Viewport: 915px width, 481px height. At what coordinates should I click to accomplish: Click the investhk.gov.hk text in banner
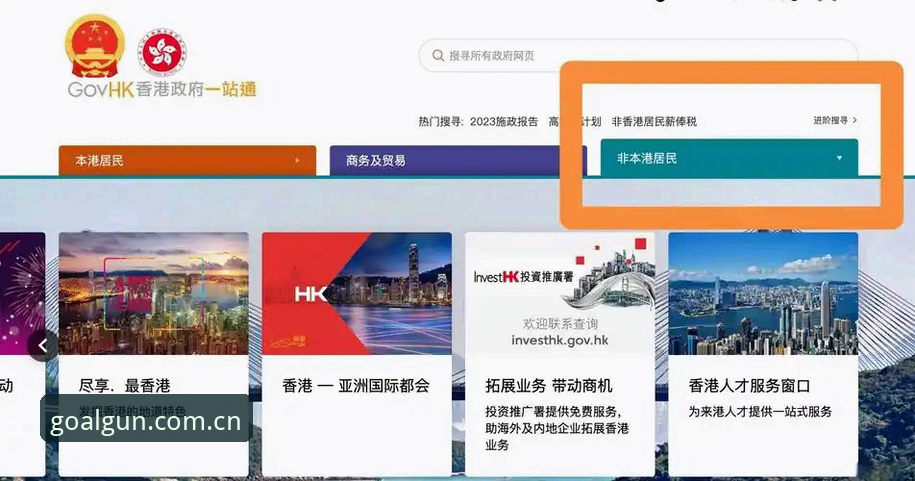click(560, 340)
